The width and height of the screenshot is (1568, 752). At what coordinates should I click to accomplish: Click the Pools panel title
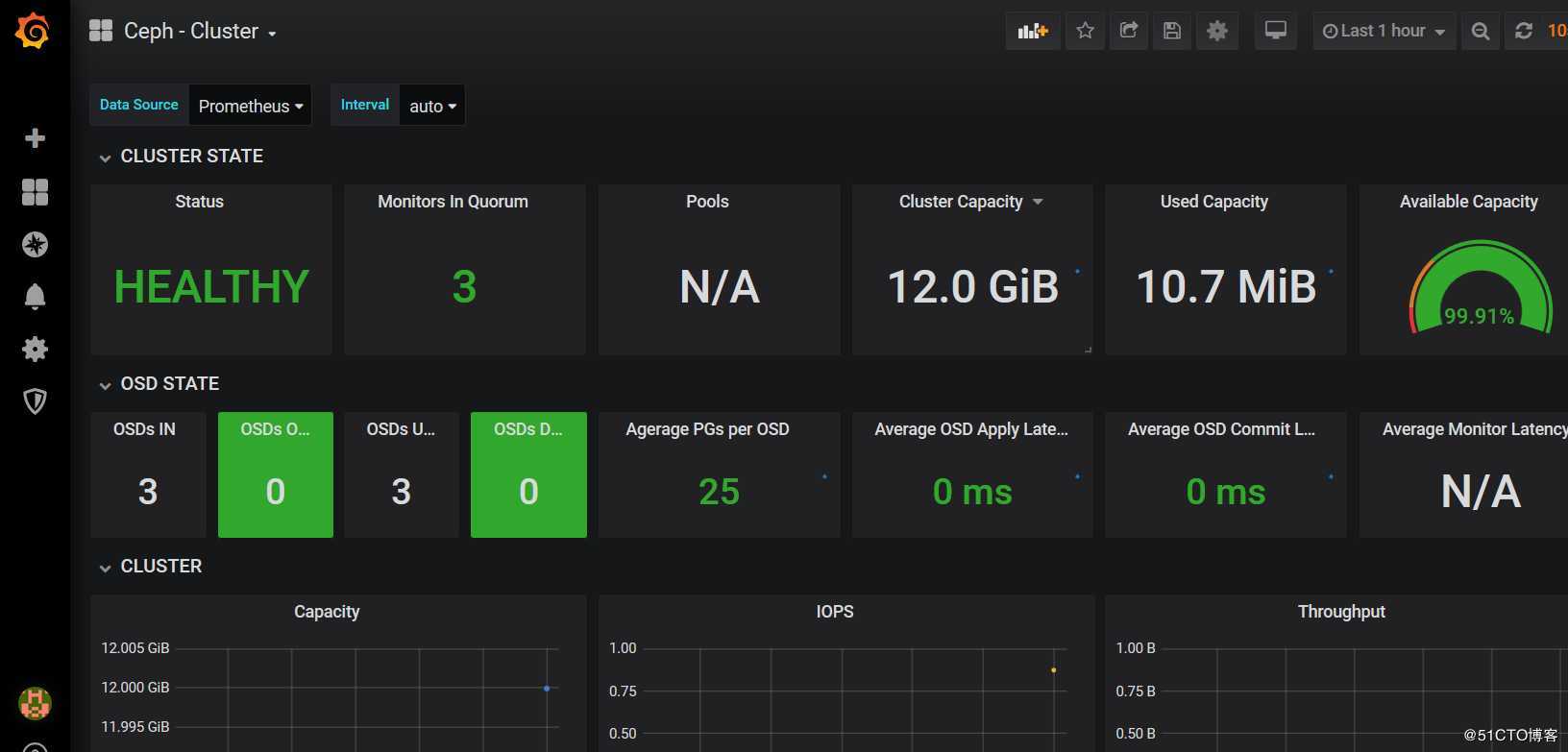pos(707,202)
